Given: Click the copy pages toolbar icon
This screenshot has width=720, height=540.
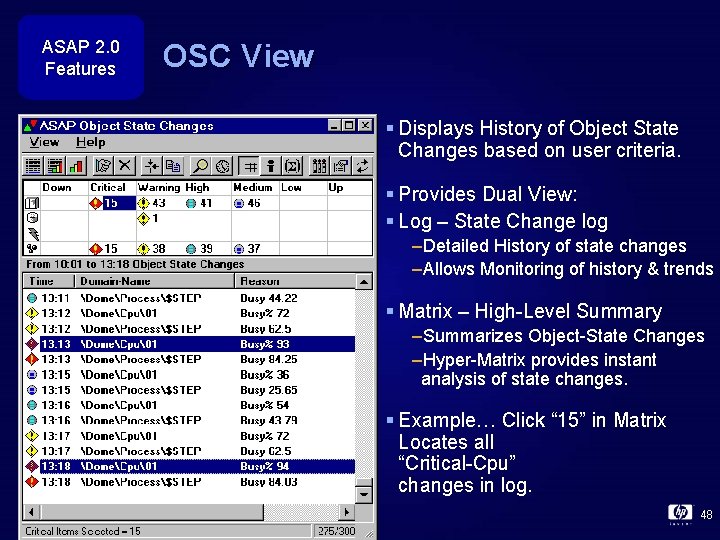Looking at the screenshot, I should point(173,166).
